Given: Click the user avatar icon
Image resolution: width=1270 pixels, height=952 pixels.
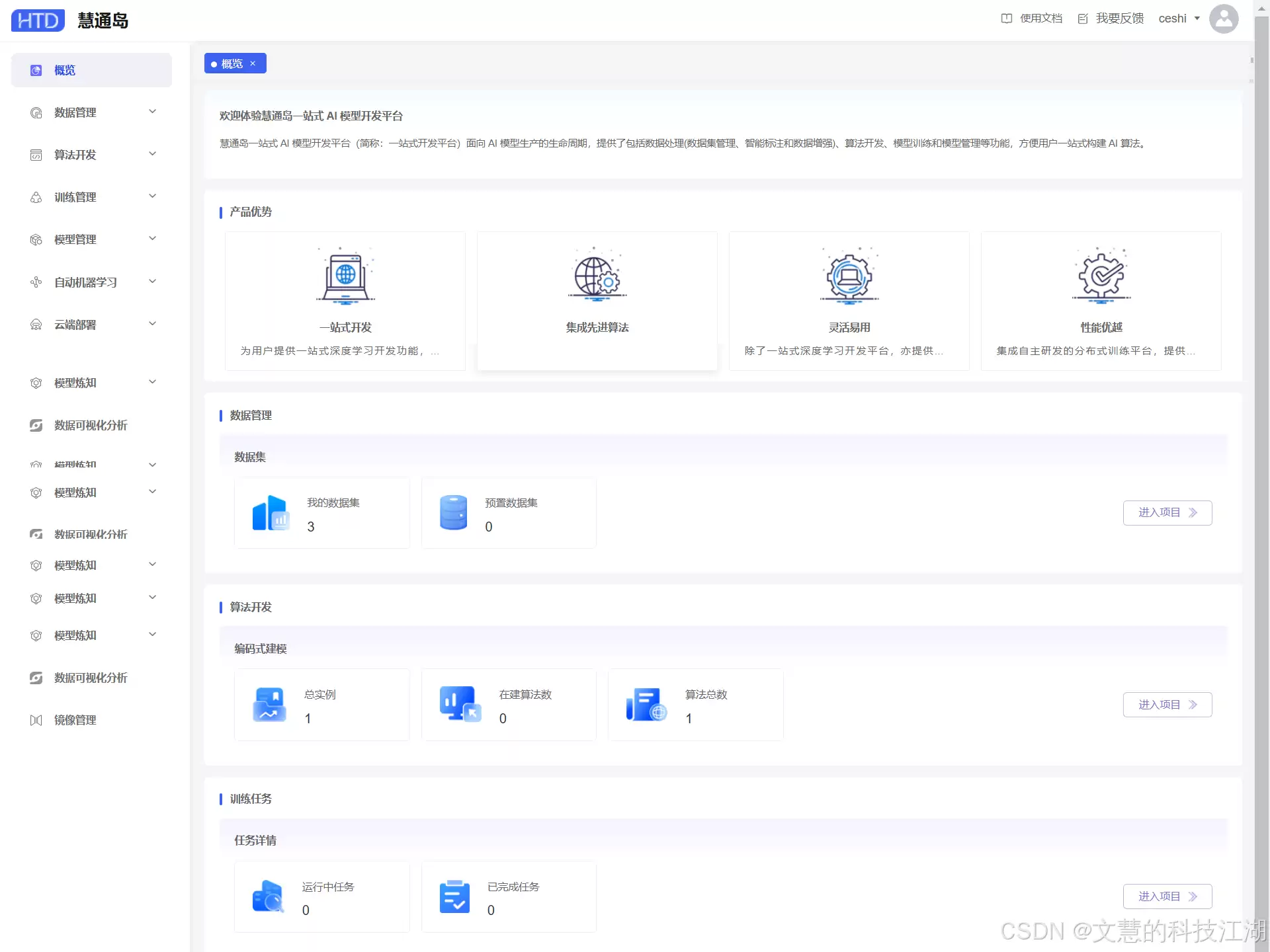Looking at the screenshot, I should (1224, 19).
